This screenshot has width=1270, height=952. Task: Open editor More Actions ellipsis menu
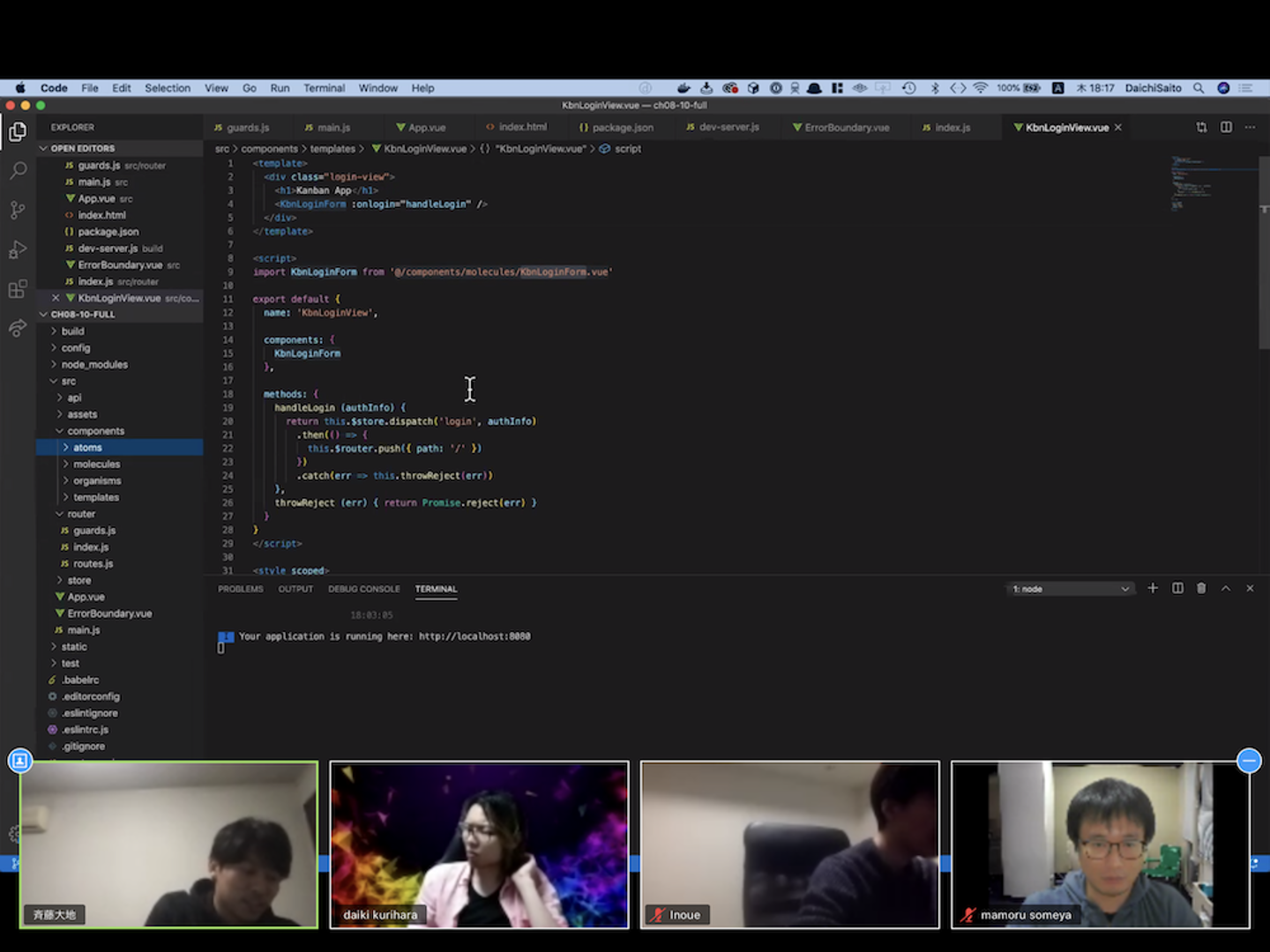(x=1250, y=128)
